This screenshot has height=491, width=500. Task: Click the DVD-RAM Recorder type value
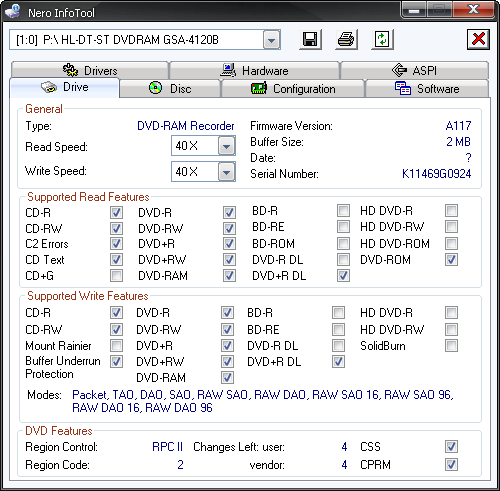(x=186, y=126)
